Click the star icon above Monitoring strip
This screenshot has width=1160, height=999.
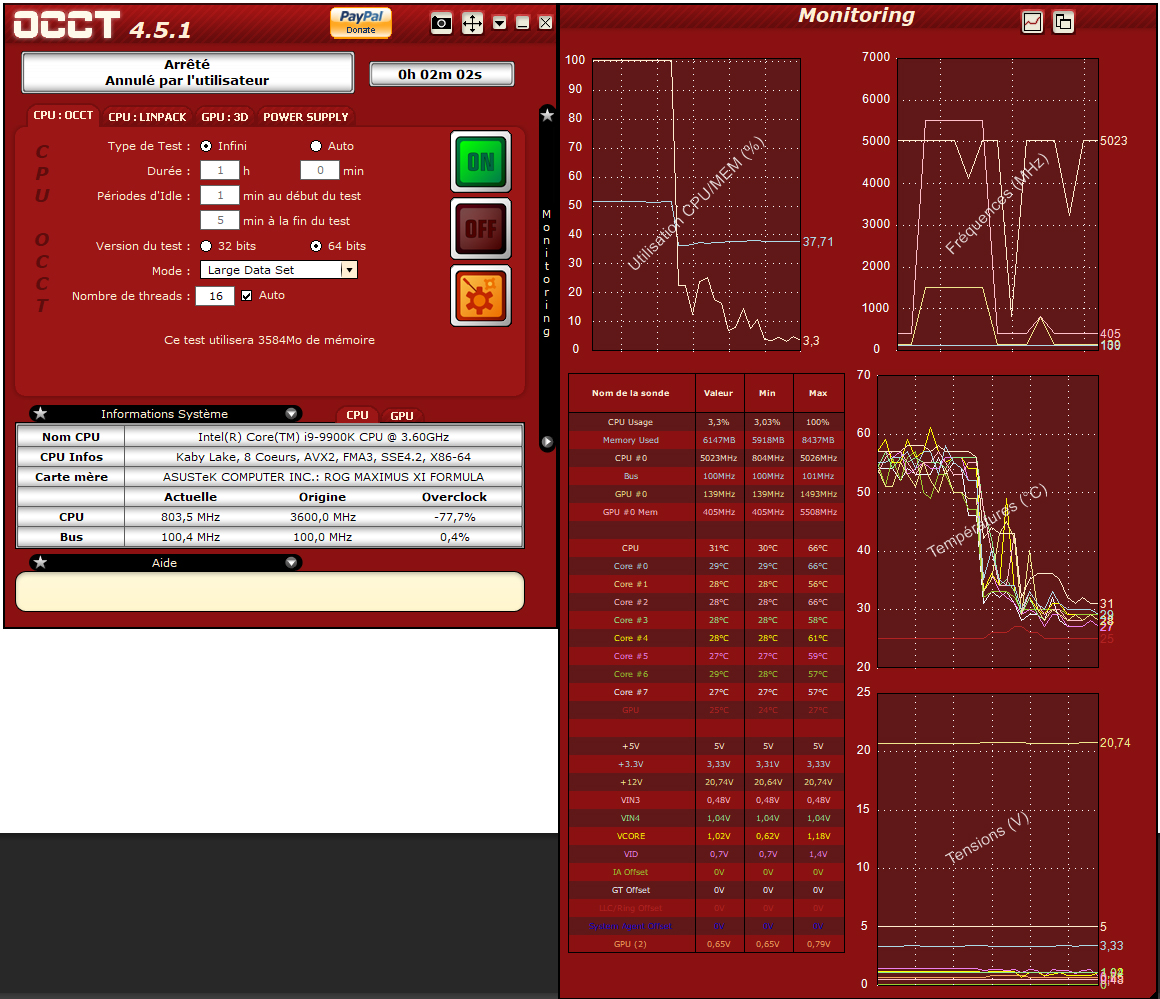[547, 115]
